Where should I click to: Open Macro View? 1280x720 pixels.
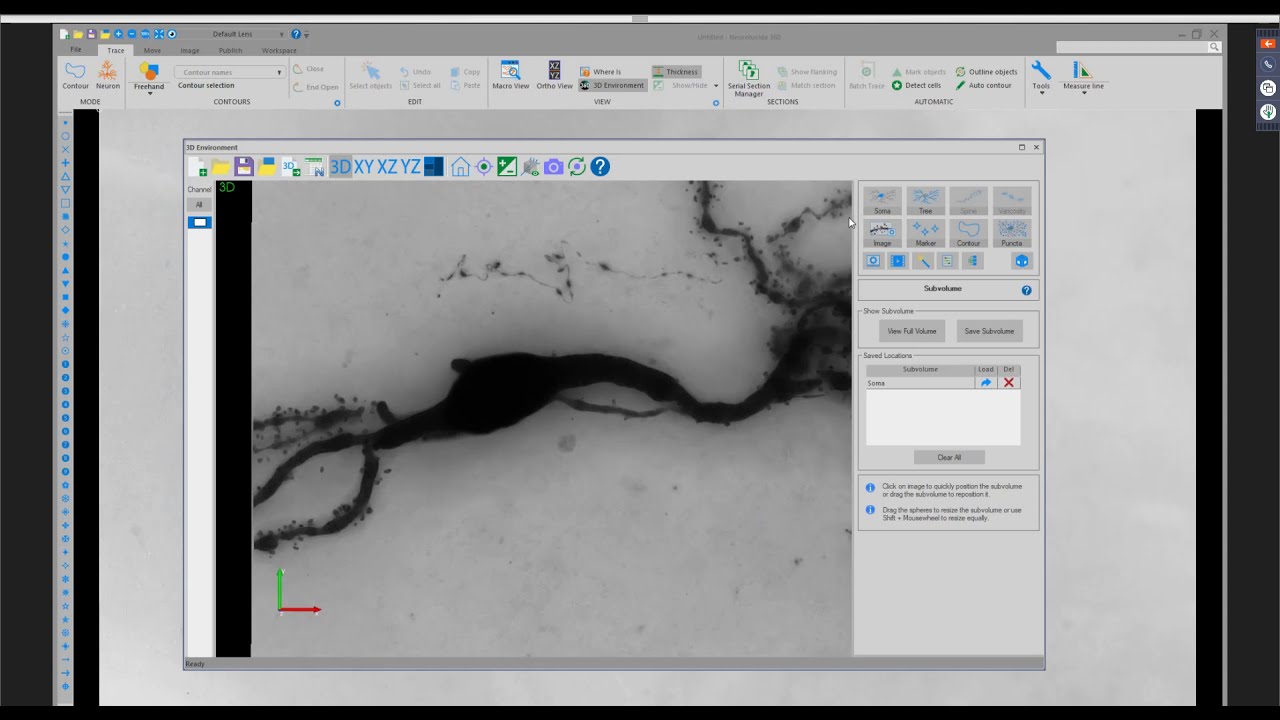pyautogui.click(x=510, y=75)
